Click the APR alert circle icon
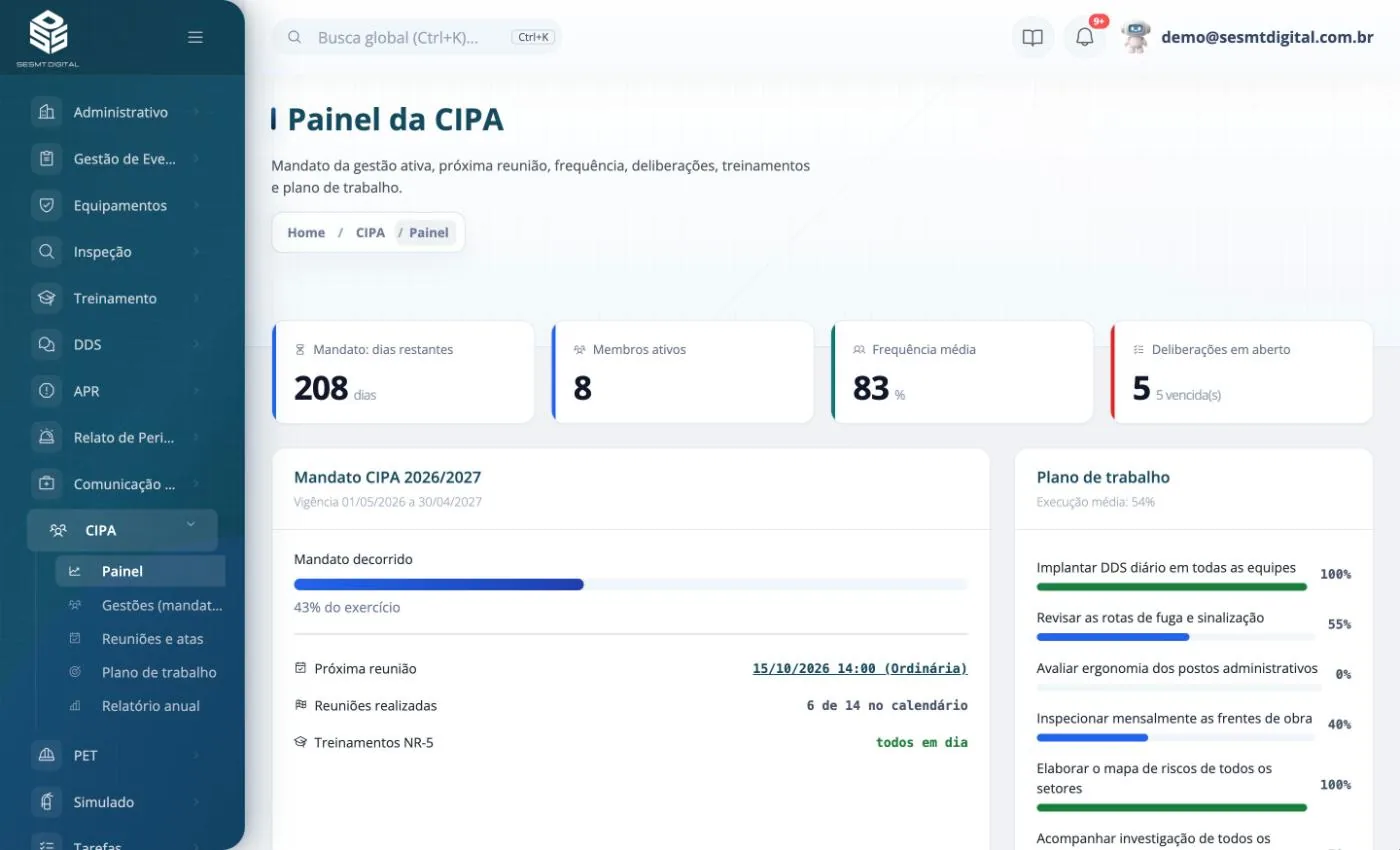The height and width of the screenshot is (850, 1400). [46, 391]
